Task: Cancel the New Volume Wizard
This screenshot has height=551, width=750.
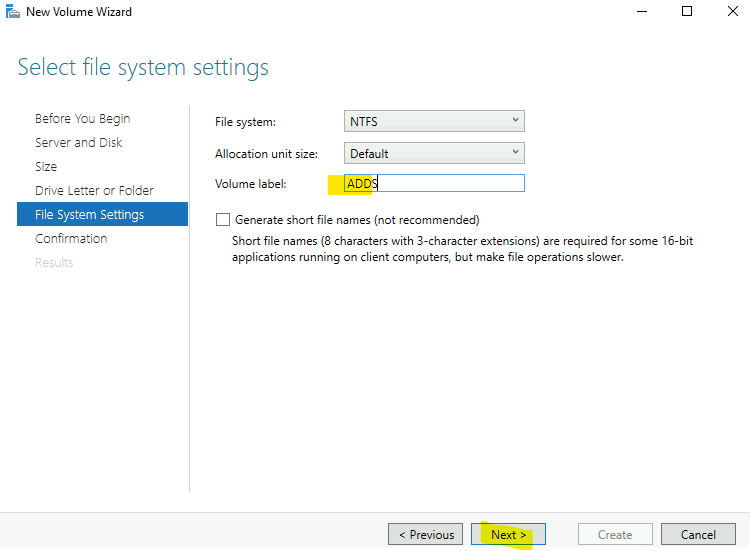Action: click(698, 534)
